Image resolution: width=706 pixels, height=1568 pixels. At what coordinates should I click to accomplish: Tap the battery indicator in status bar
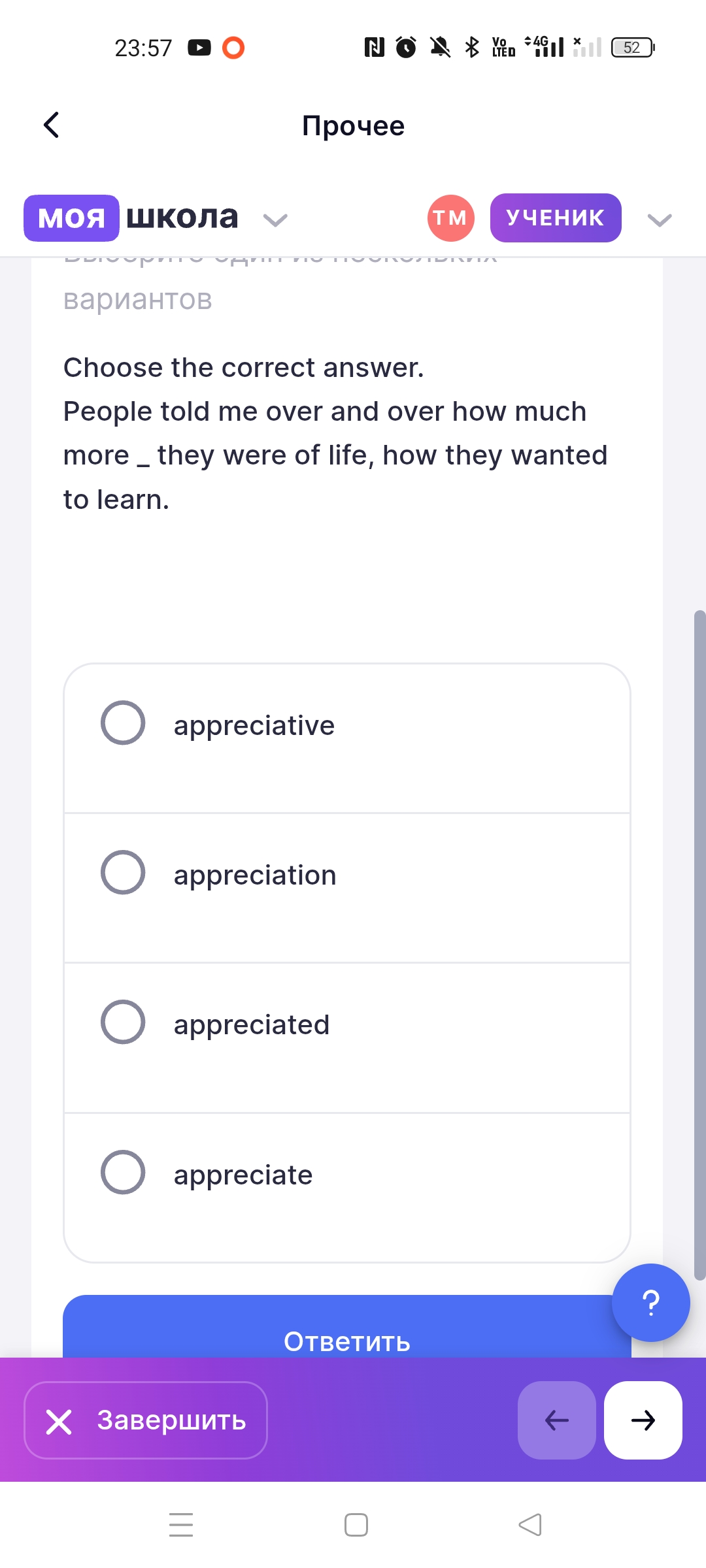pos(632,48)
